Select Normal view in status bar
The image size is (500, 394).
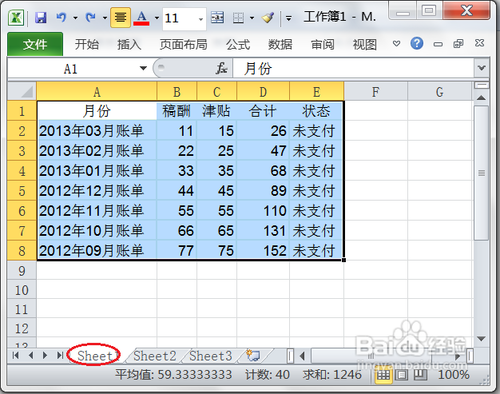pos(383,375)
